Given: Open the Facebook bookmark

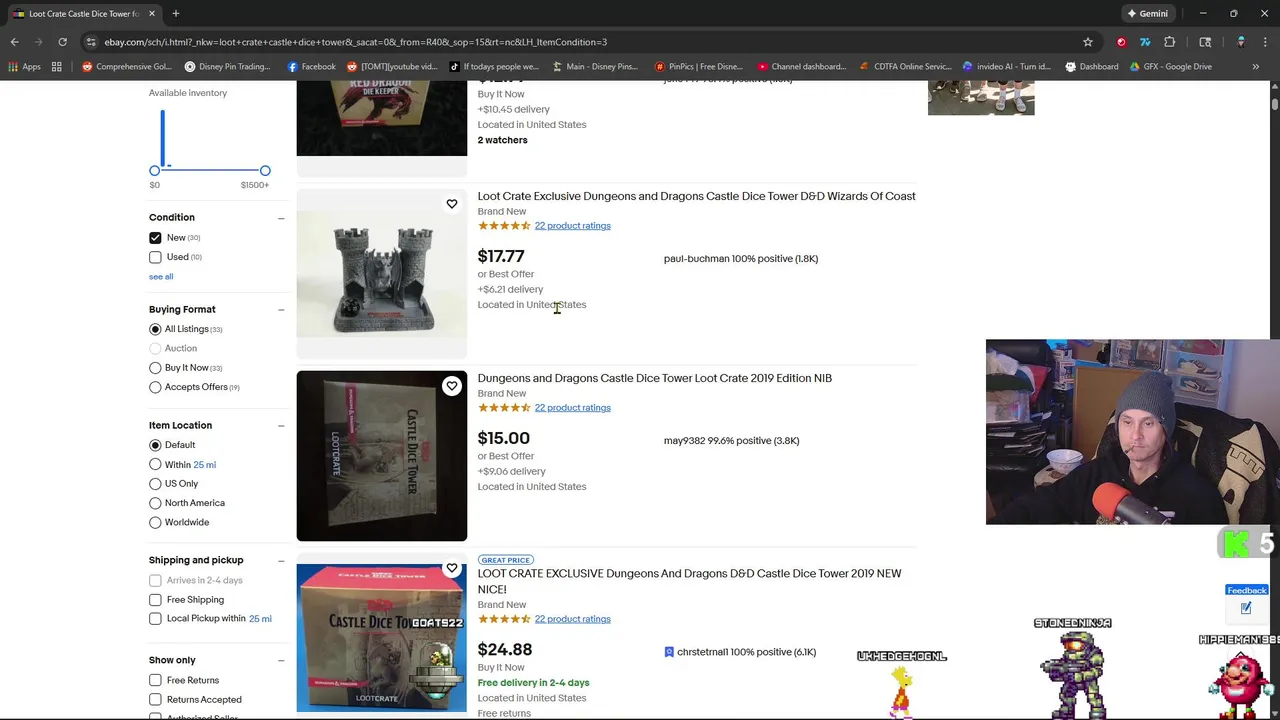Looking at the screenshot, I should point(311,67).
